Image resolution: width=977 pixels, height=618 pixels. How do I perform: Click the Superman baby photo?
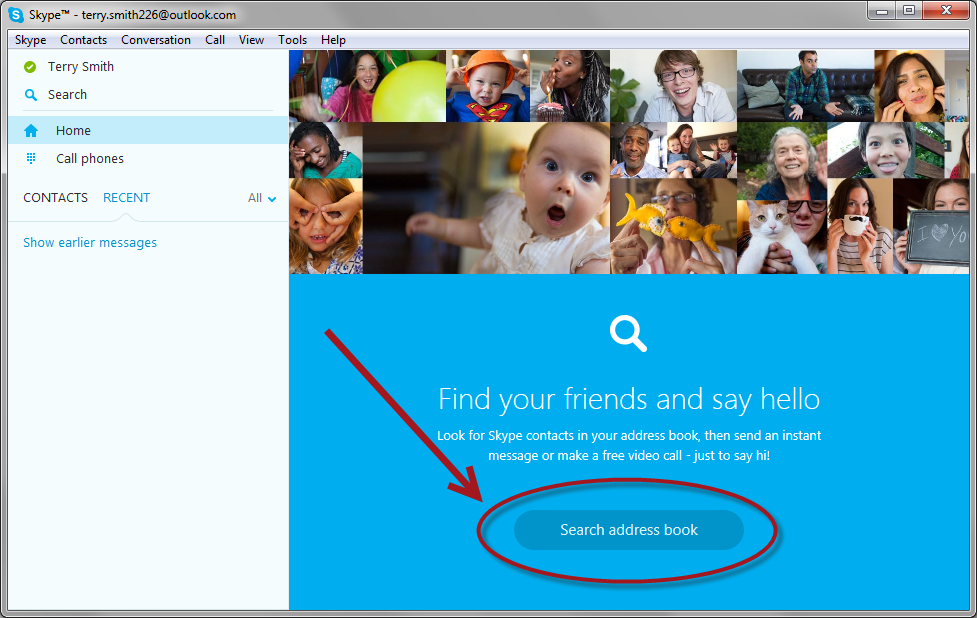[x=488, y=86]
